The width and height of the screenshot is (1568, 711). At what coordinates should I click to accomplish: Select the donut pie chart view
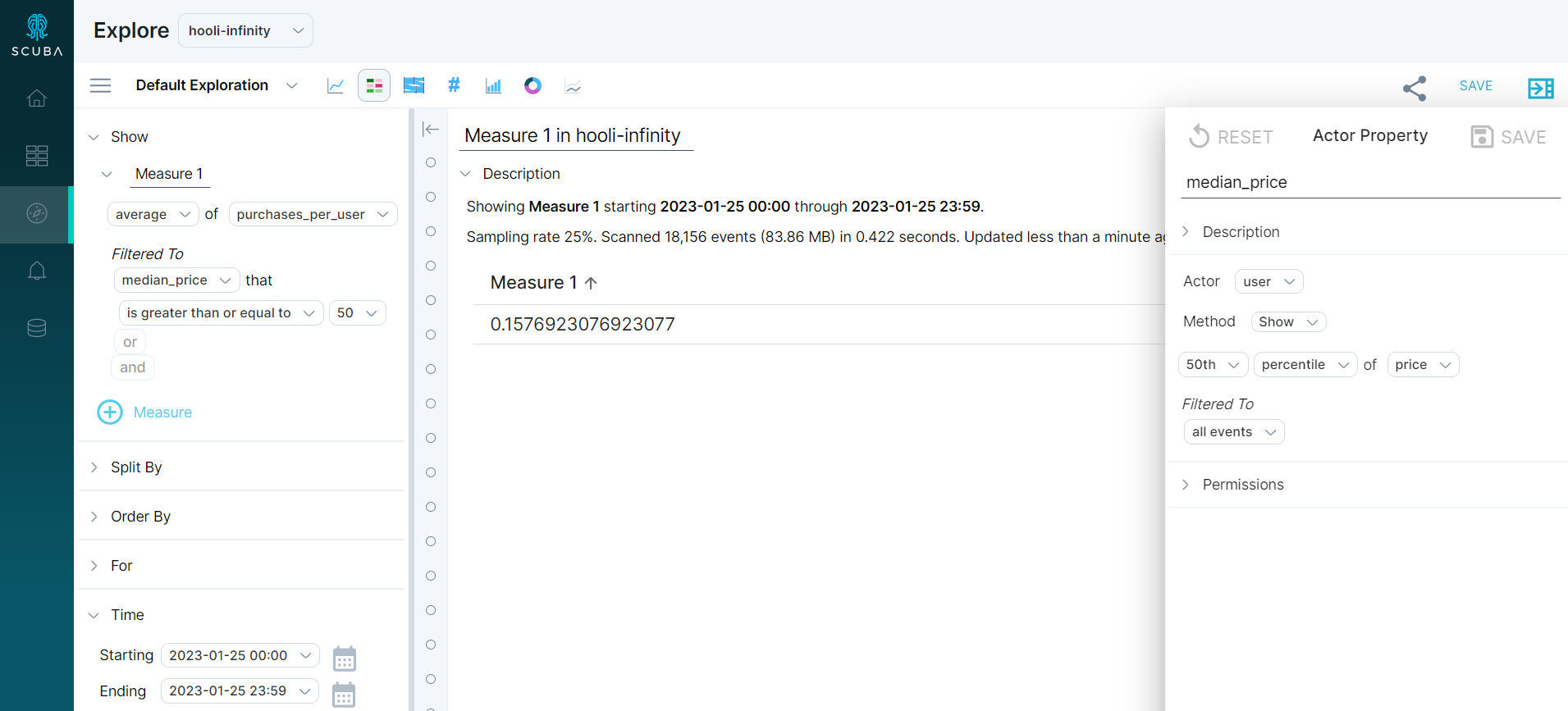(533, 85)
